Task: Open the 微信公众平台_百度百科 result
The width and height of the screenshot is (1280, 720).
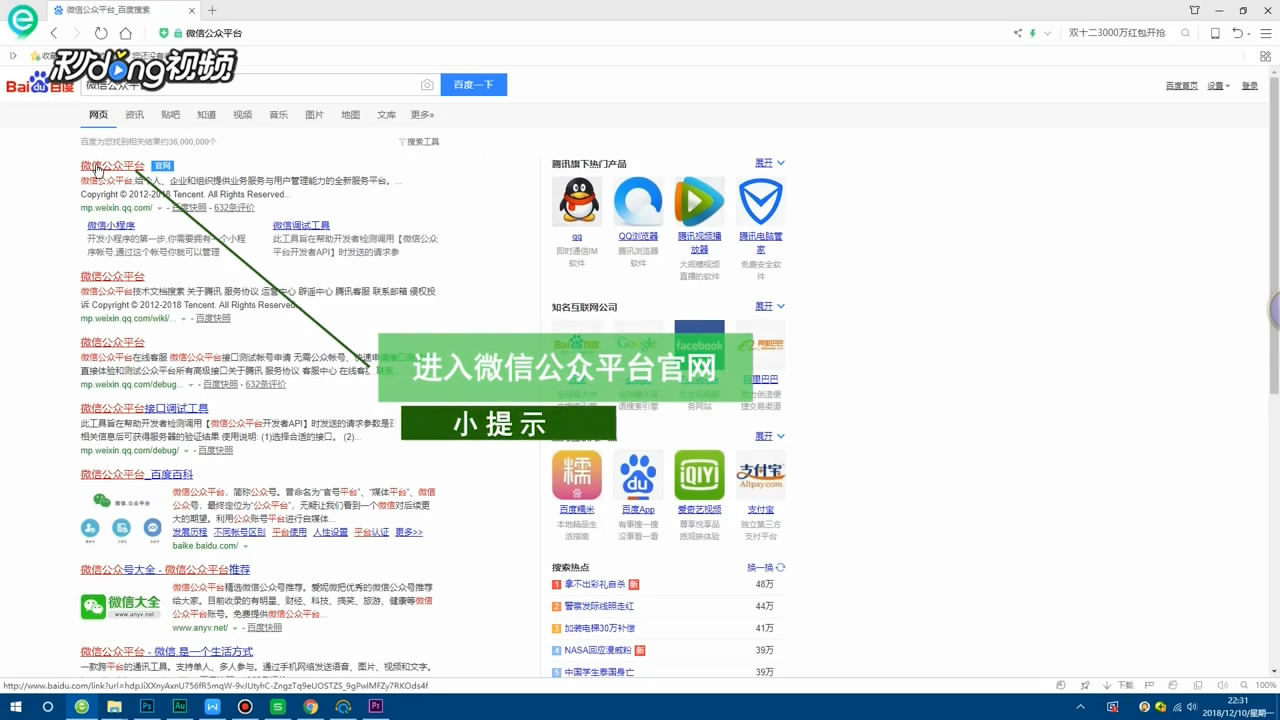Action: [137, 474]
